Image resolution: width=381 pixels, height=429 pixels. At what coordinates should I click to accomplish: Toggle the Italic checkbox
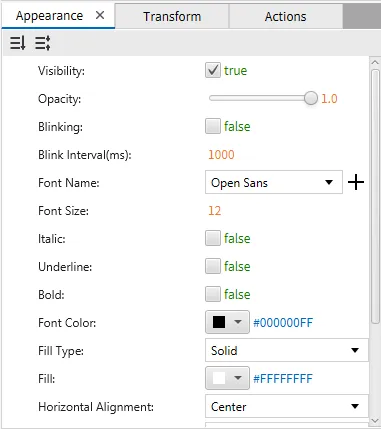(x=213, y=238)
